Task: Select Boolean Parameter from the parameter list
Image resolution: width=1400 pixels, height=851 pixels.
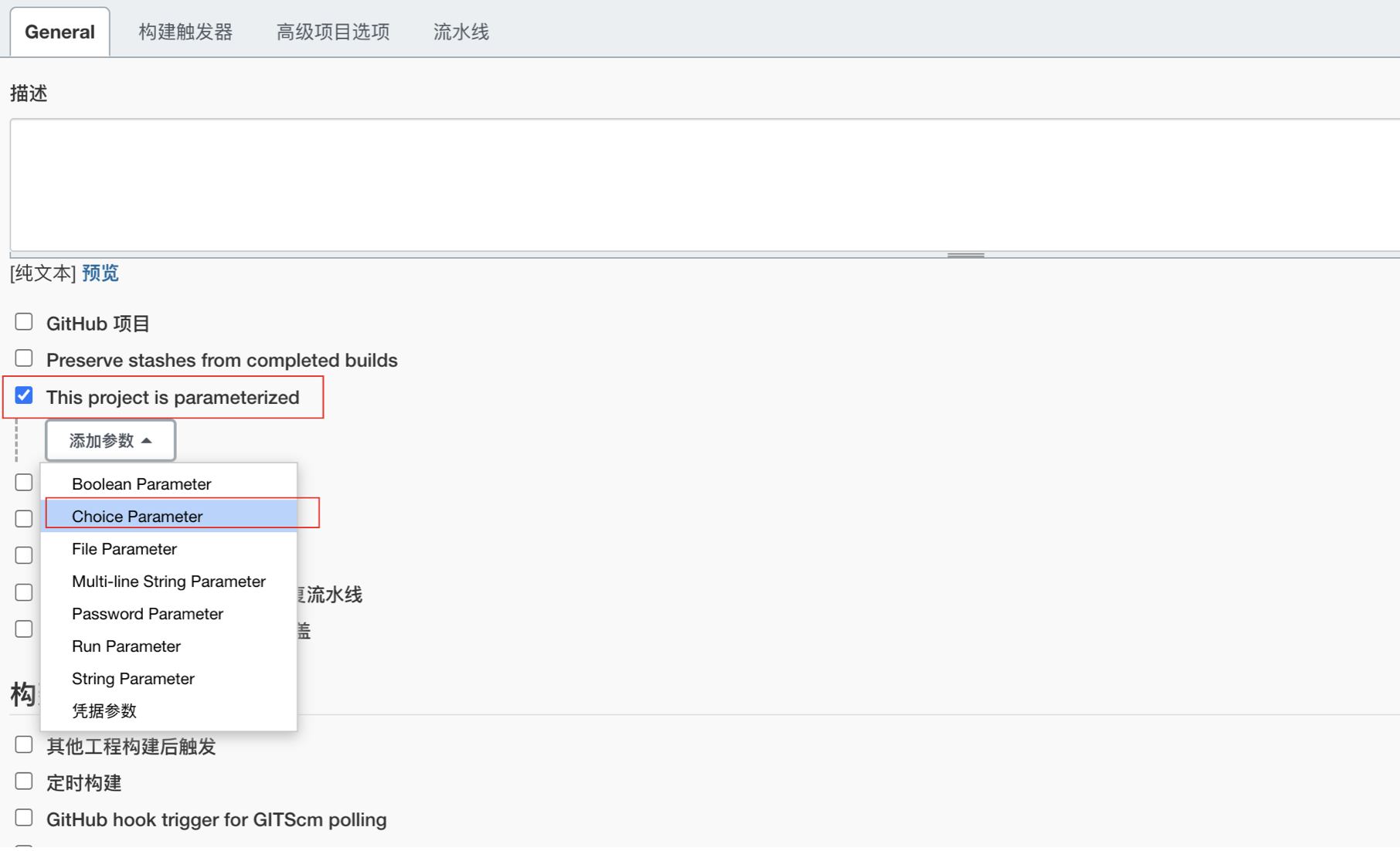Action: (141, 483)
